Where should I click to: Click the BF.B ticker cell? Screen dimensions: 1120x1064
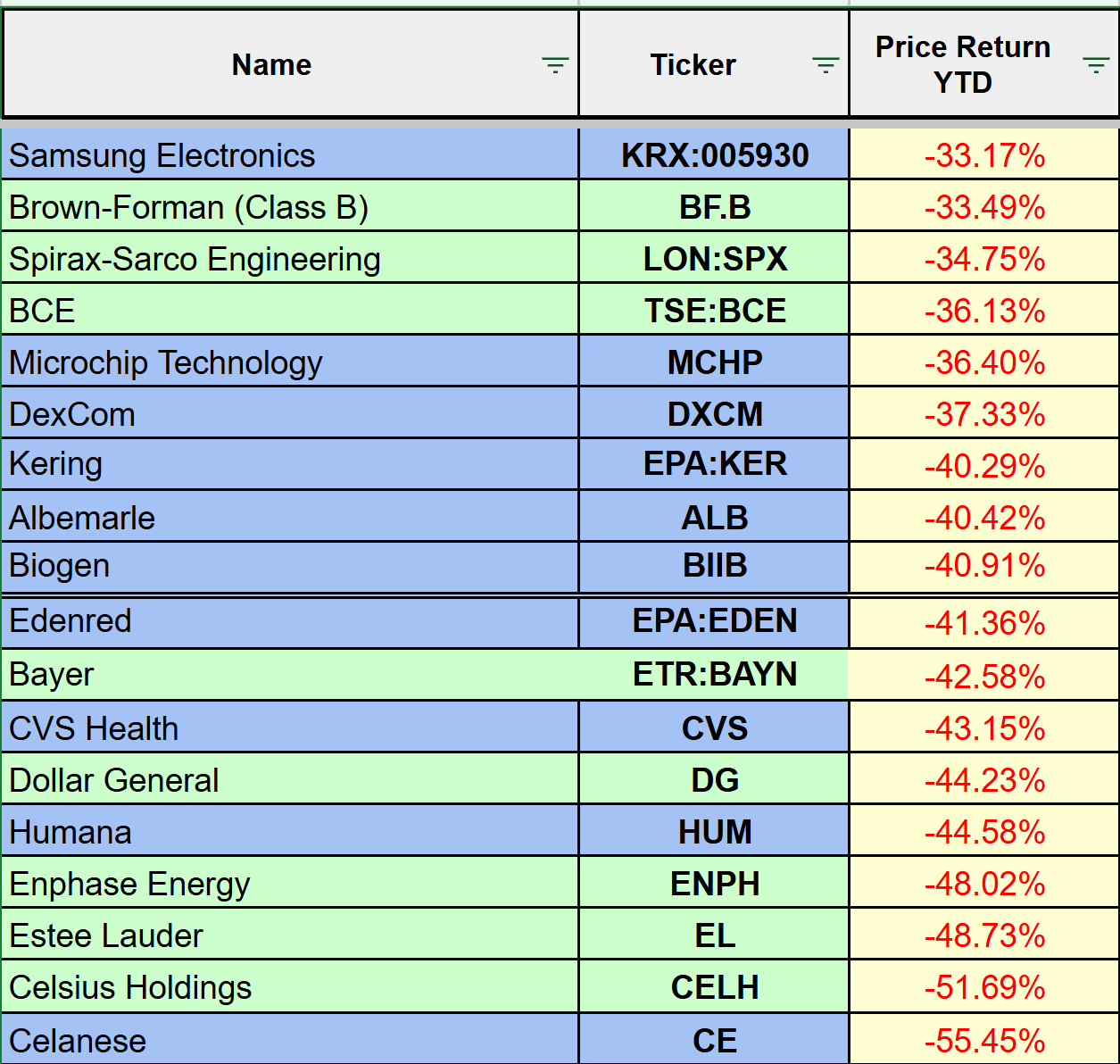click(714, 207)
